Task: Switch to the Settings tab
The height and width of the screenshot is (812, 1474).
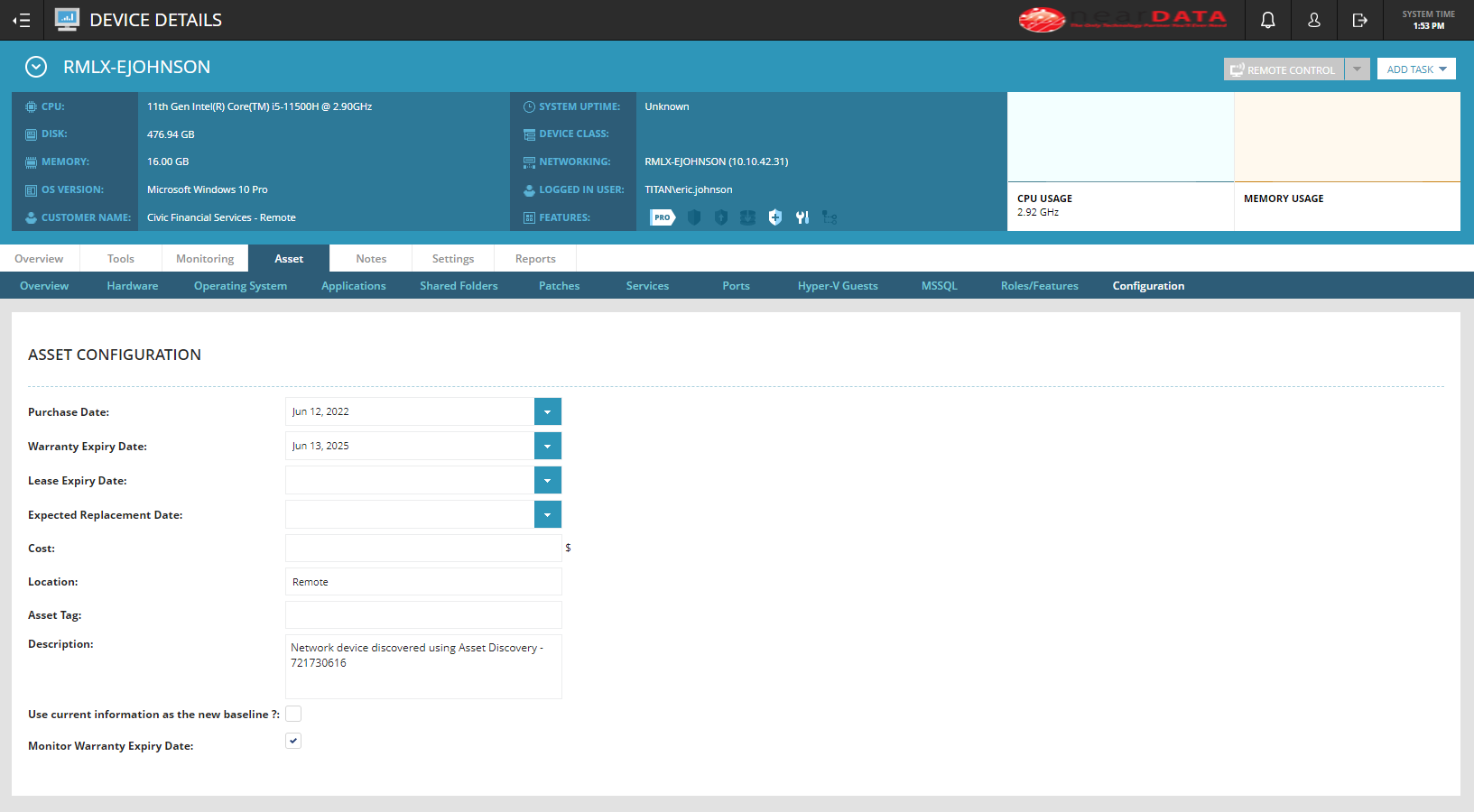Action: tap(453, 259)
